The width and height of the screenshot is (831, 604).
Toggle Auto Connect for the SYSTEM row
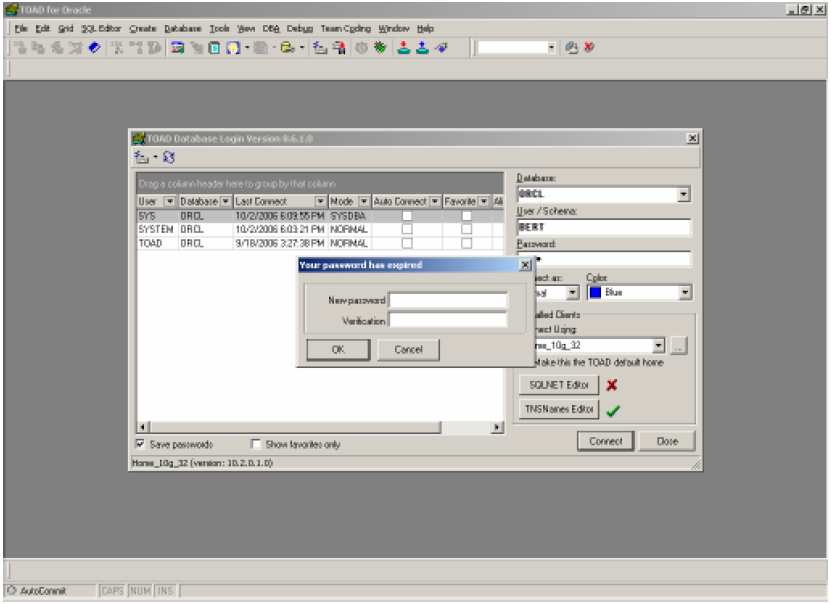pyautogui.click(x=407, y=229)
